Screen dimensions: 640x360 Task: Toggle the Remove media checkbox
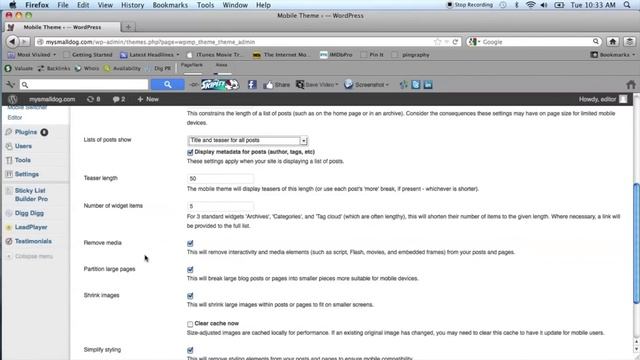coord(190,244)
